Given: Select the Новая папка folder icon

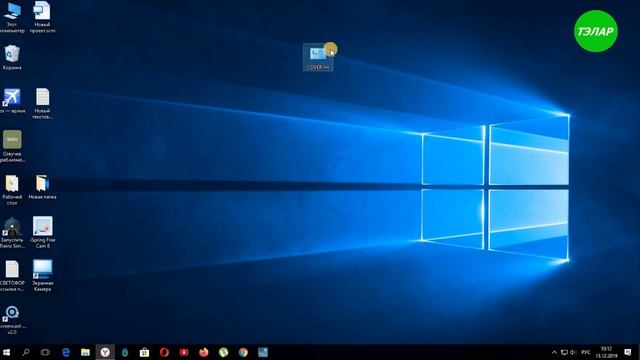Looking at the screenshot, I should (x=42, y=187).
